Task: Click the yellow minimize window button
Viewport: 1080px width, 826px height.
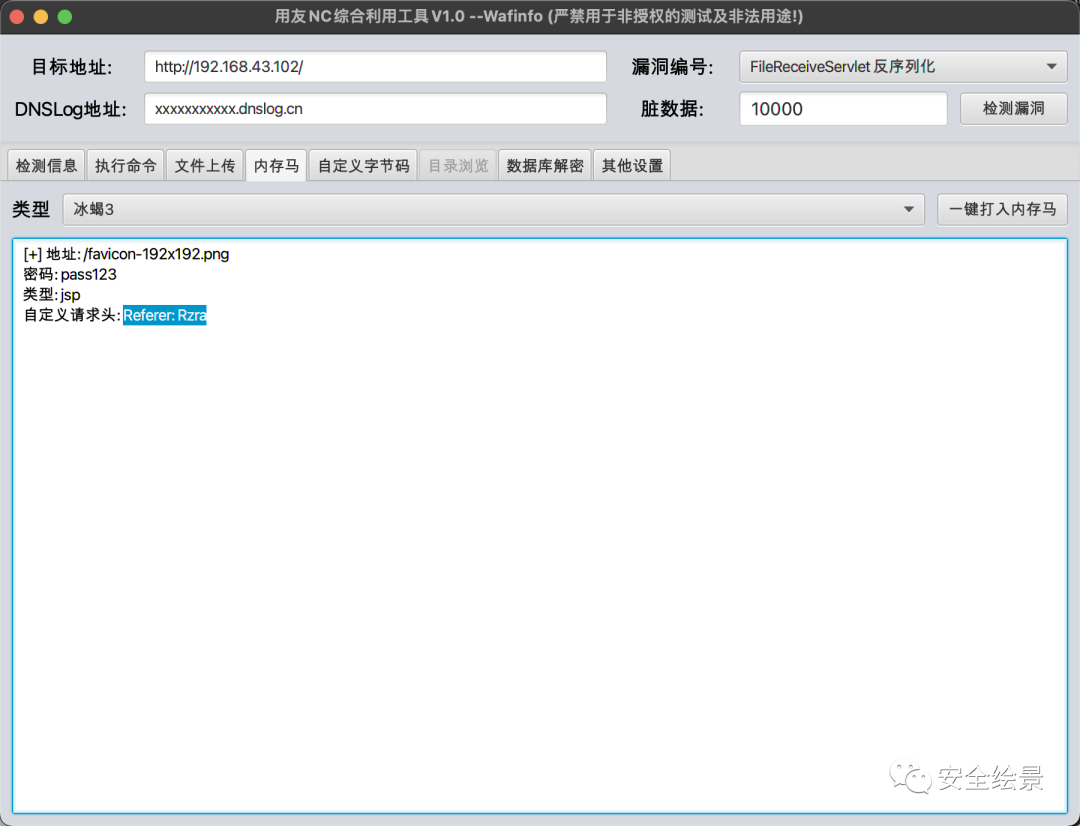Action: 41,17
